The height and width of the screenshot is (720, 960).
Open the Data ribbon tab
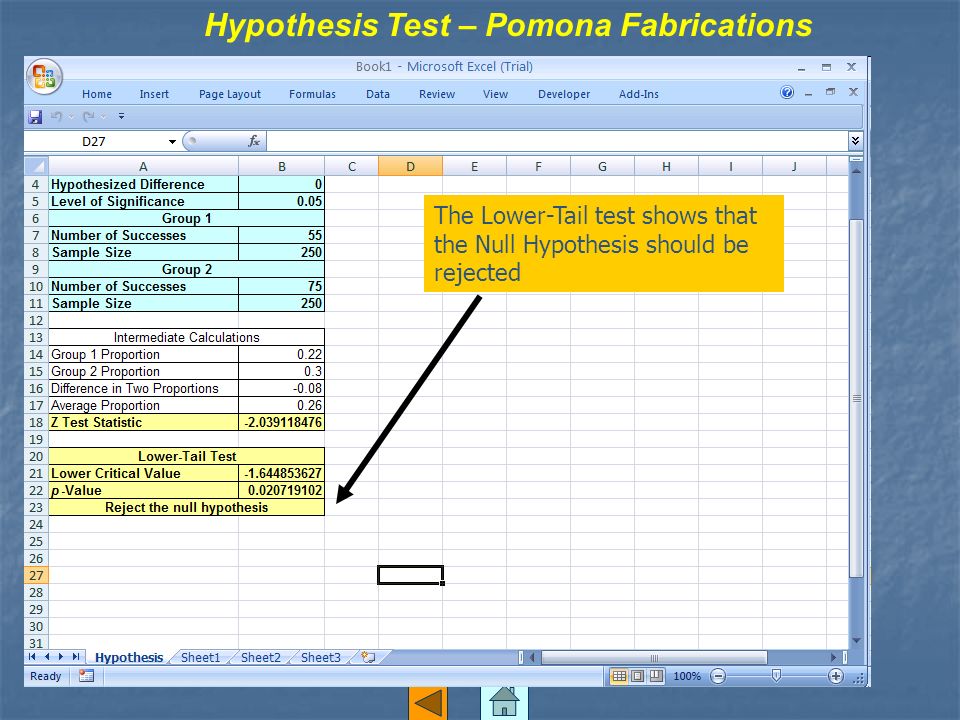pyautogui.click(x=378, y=94)
